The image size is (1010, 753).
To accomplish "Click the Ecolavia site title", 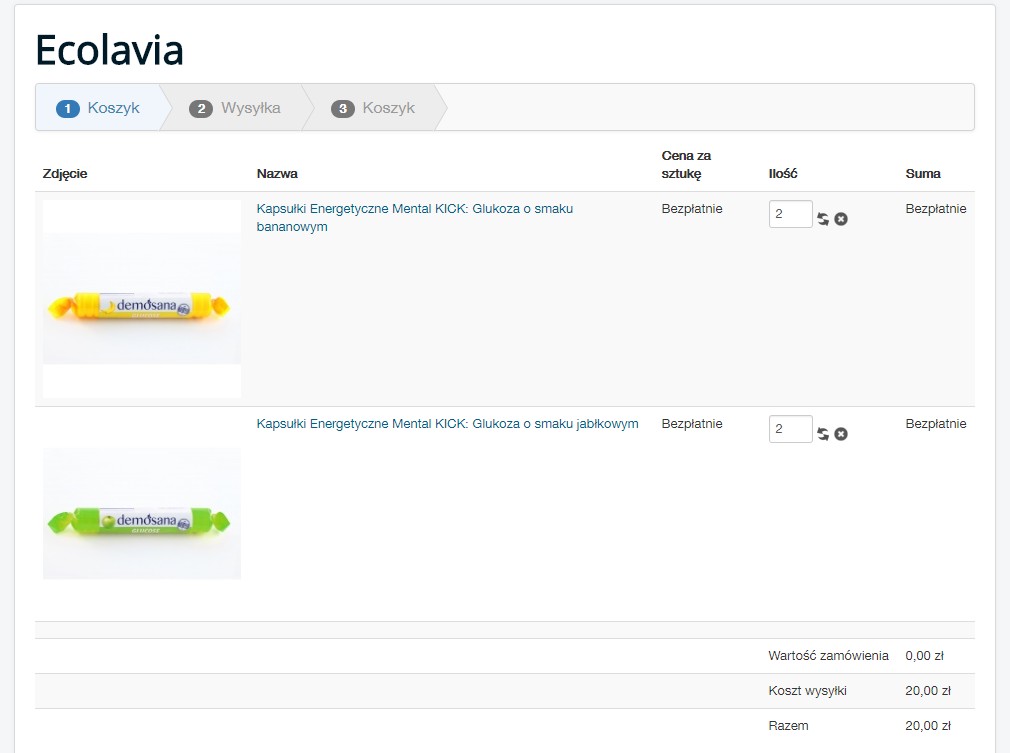I will tap(109, 50).
